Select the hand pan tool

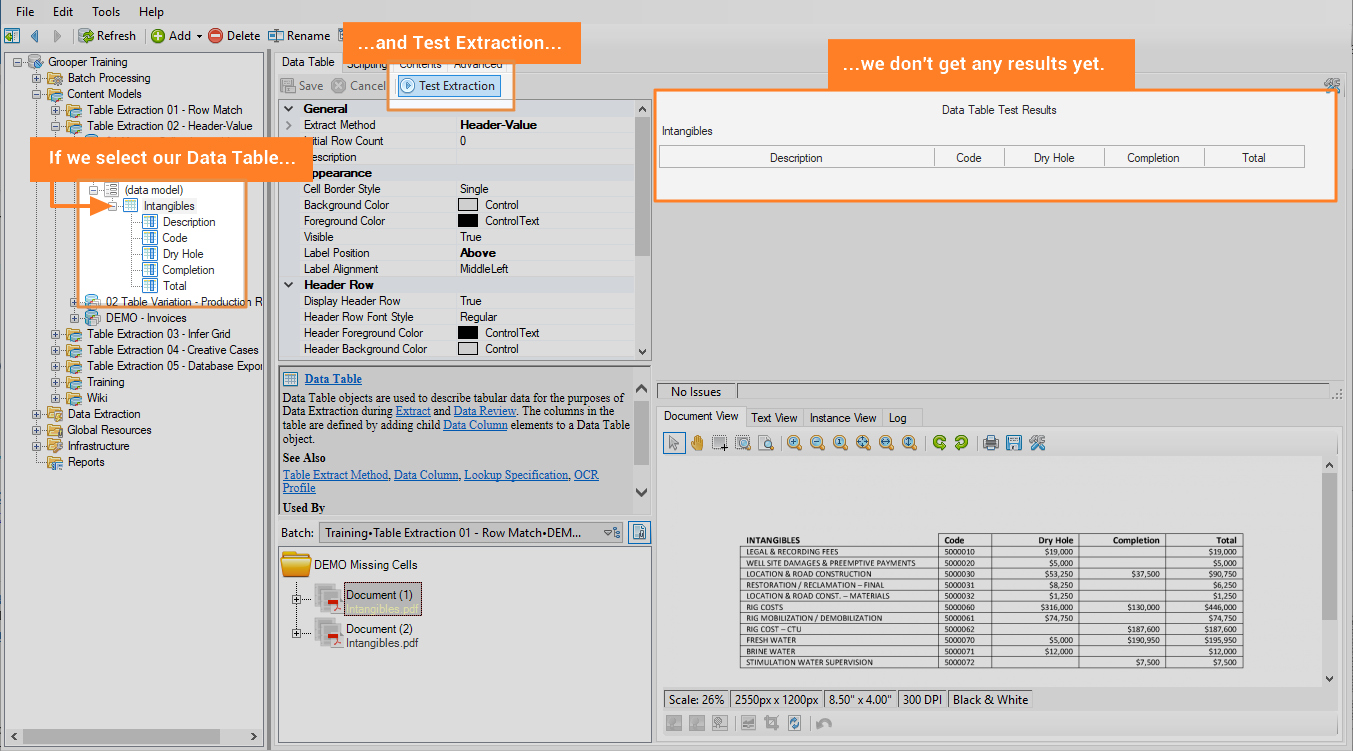coord(697,443)
